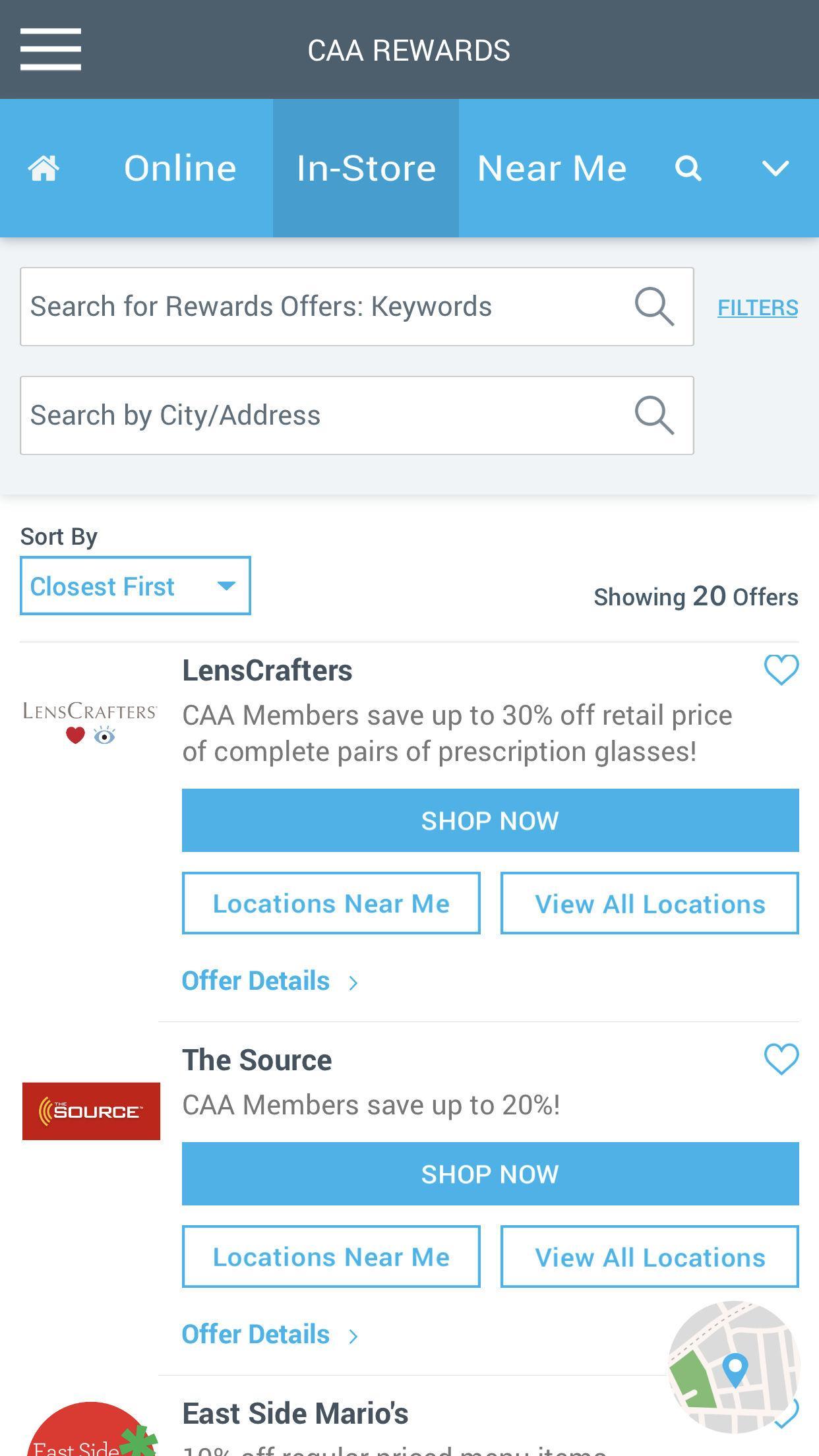Viewport: 819px width, 1456px height.
Task: Open the hamburger navigation menu
Action: pyautogui.click(x=50, y=49)
